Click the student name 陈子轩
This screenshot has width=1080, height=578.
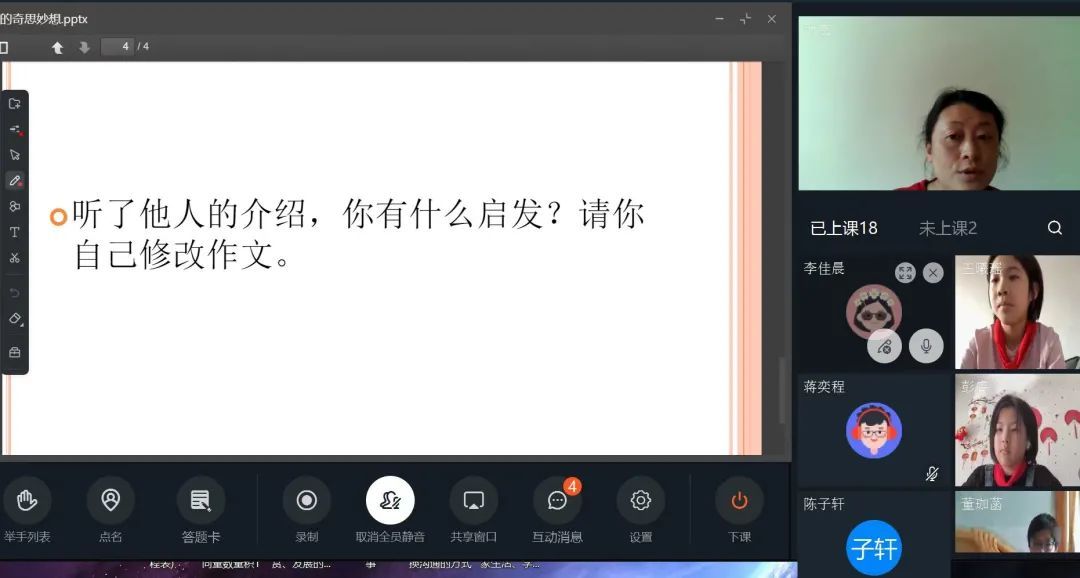[824, 504]
